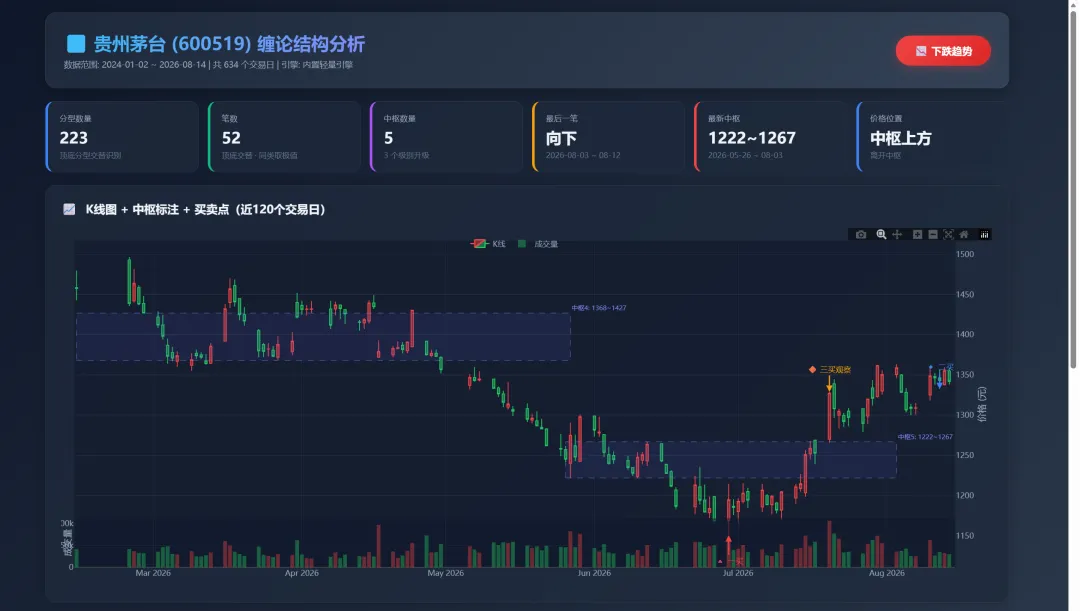This screenshot has height=611, width=1080.
Task: Download the chart as PNG camera icon
Action: pos(861,235)
